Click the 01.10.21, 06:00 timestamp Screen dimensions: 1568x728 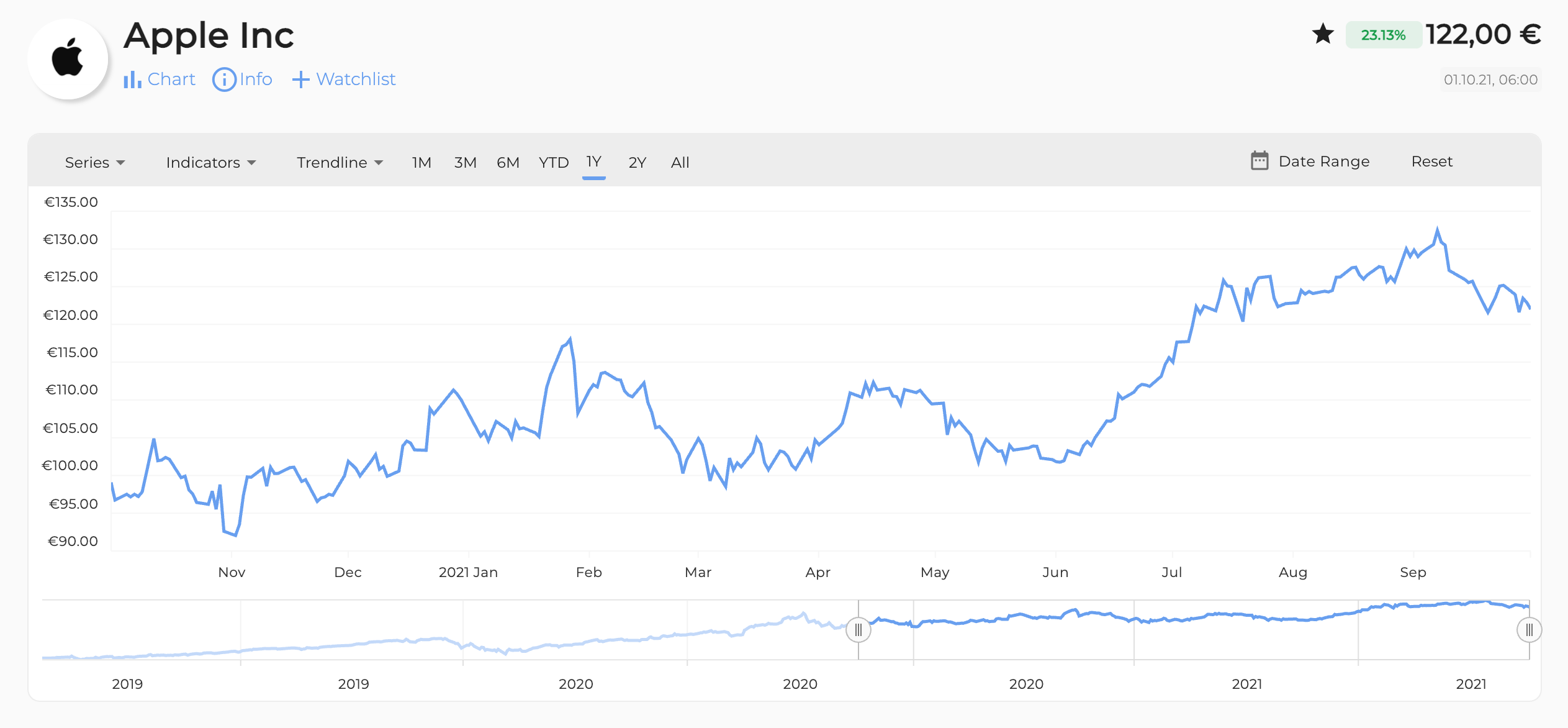point(1490,80)
